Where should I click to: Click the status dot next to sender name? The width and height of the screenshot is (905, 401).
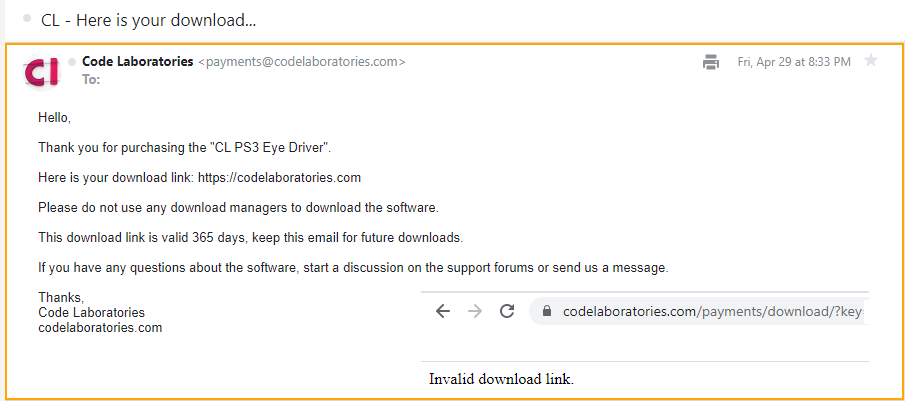tap(72, 62)
